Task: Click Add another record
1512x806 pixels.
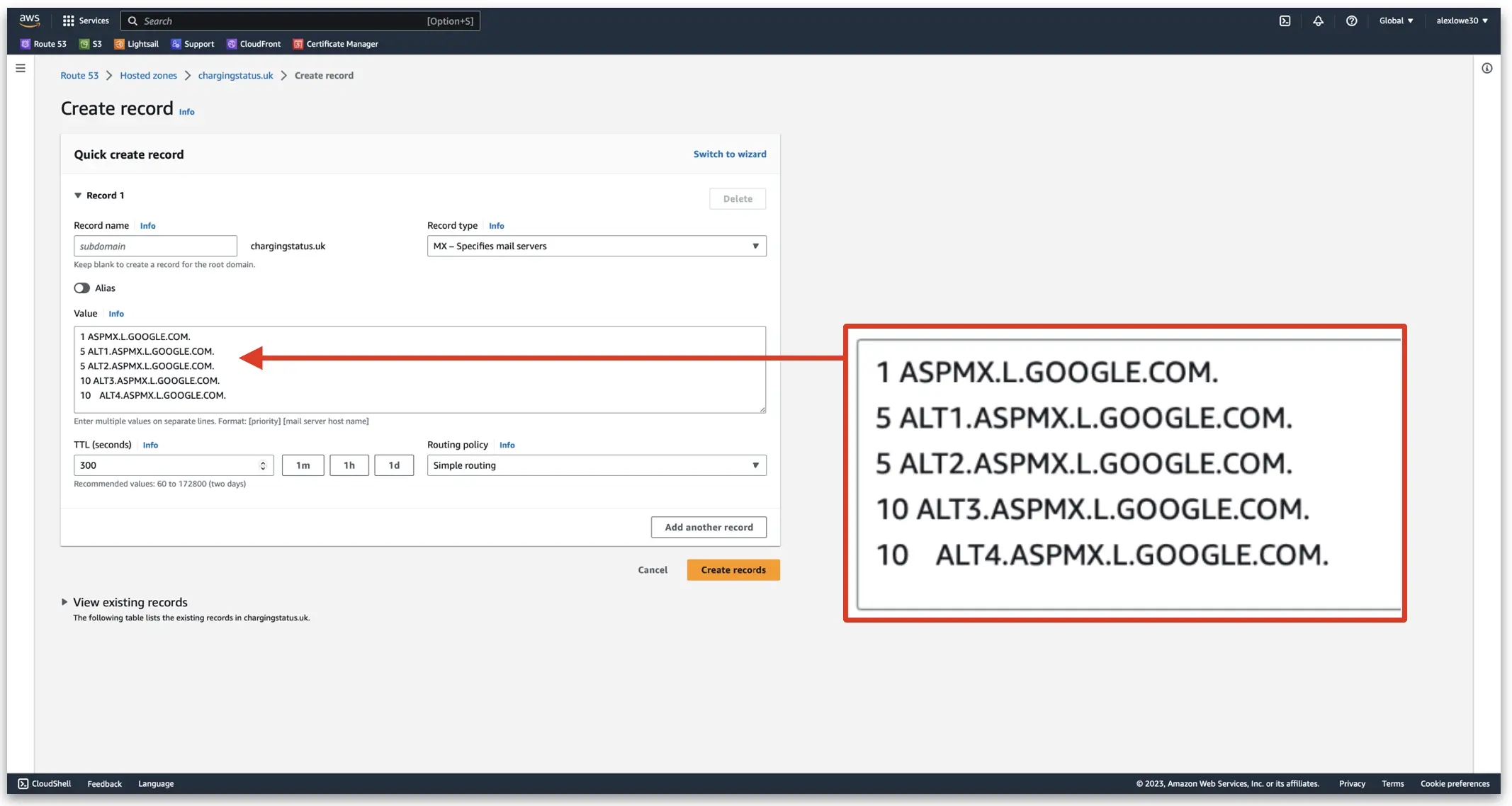Action: click(709, 527)
